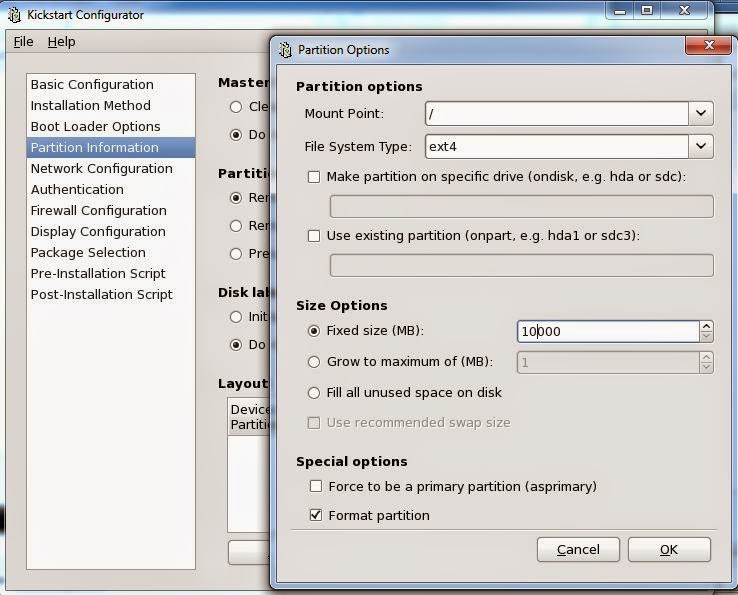Open Firewall Configuration section
Viewport: 738px width, 595px height.
click(111, 210)
